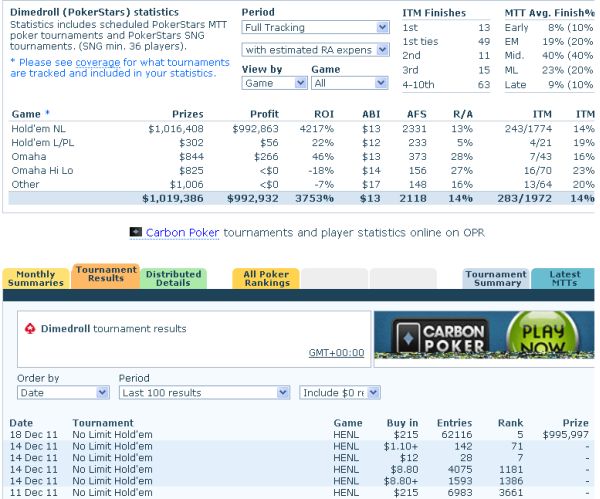Viewport: 600px width, 499px height.
Task: Open the estimated RA expenses dropdown
Action: pos(315,50)
